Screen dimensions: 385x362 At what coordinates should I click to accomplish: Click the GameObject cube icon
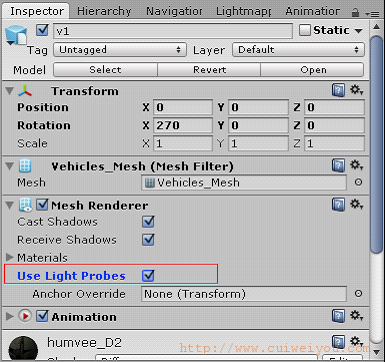click(16, 35)
